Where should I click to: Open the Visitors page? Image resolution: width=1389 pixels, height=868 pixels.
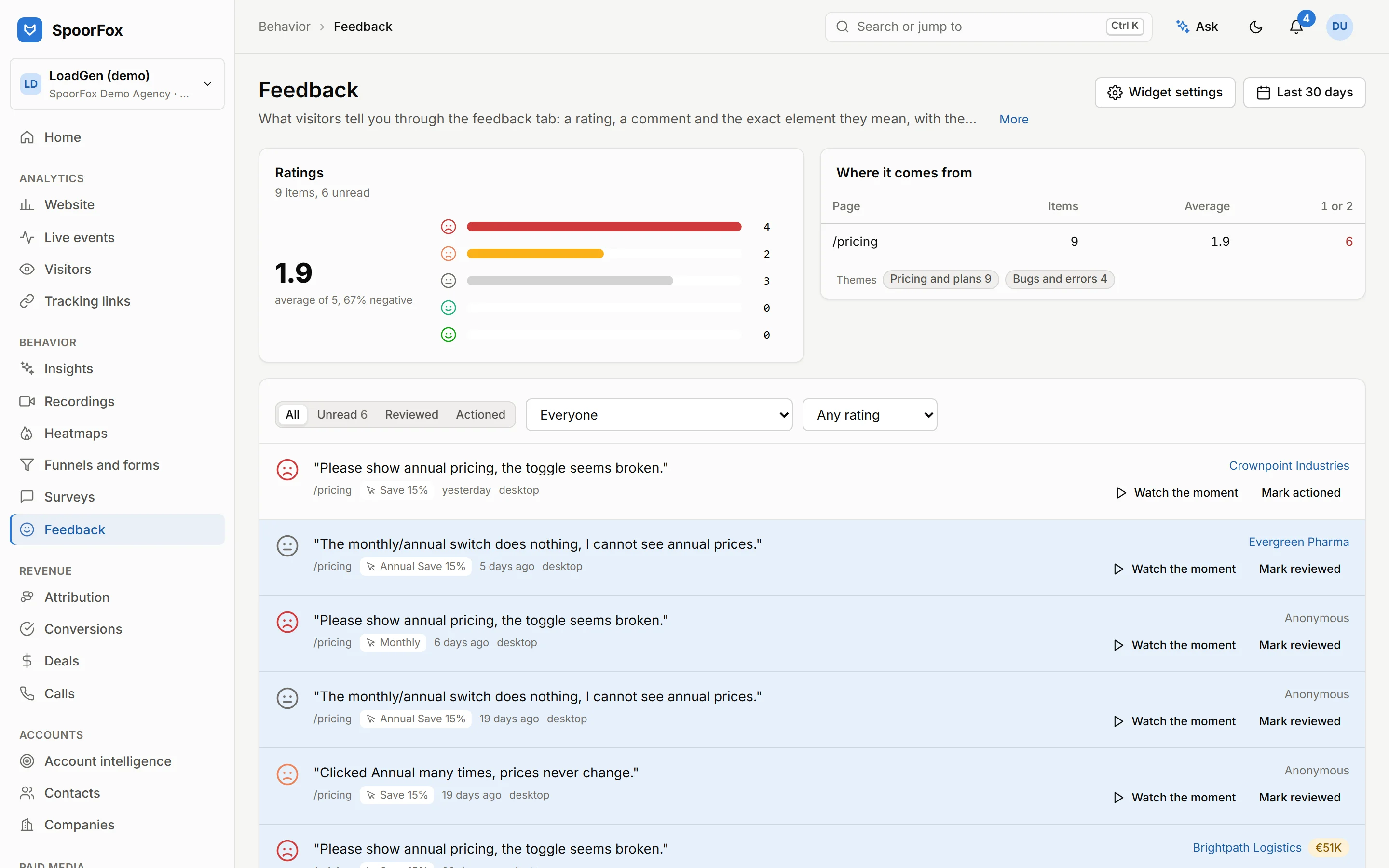(x=117, y=269)
